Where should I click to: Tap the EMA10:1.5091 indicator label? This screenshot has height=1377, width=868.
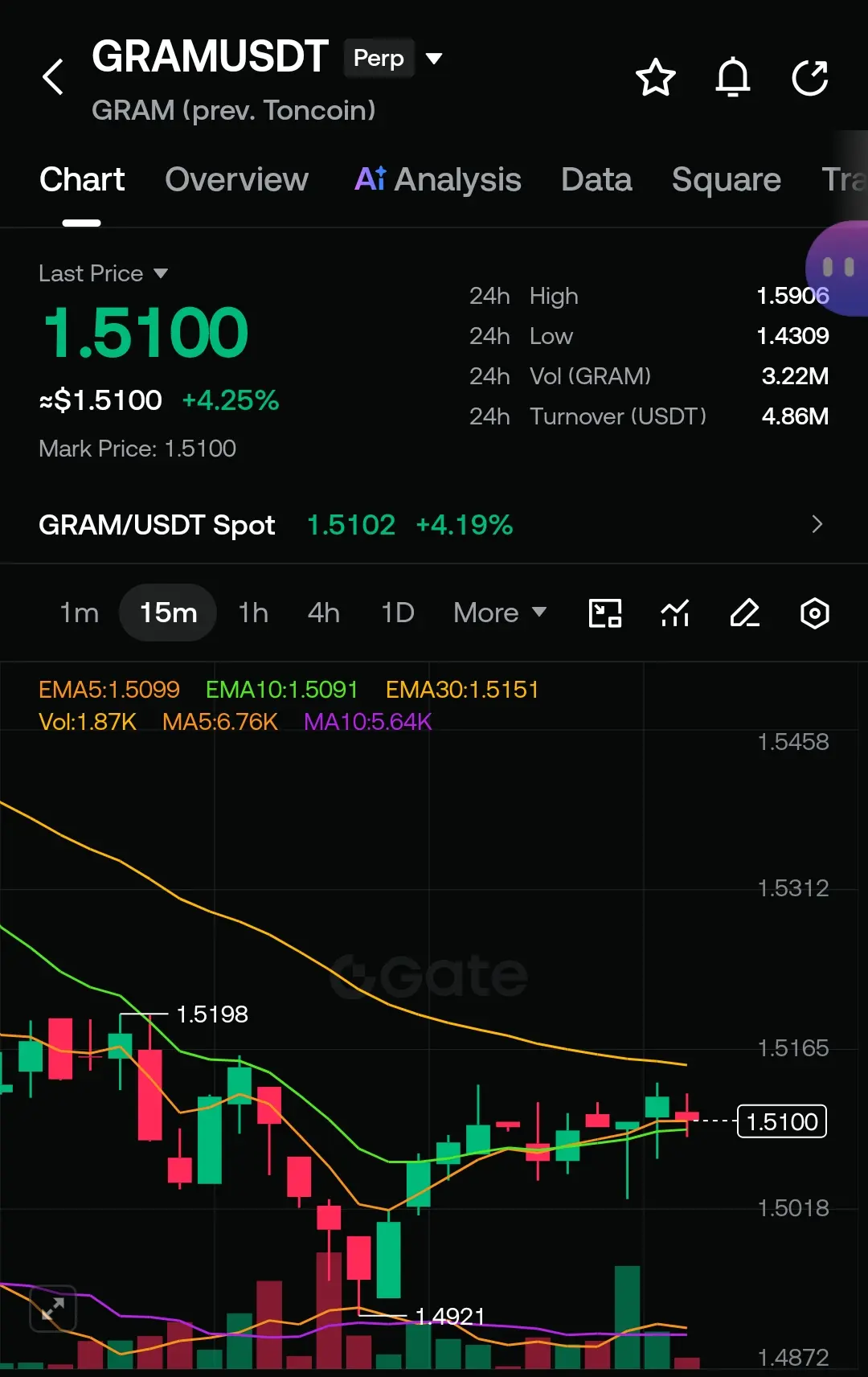pyautogui.click(x=281, y=690)
